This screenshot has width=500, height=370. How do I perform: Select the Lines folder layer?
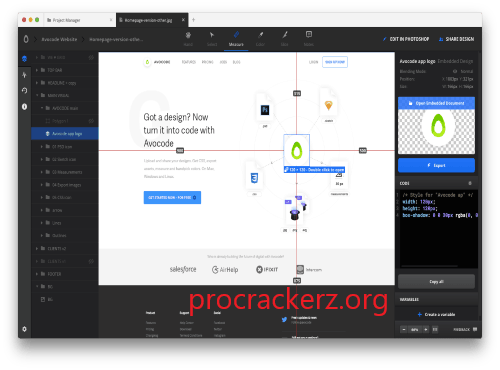tap(65, 223)
